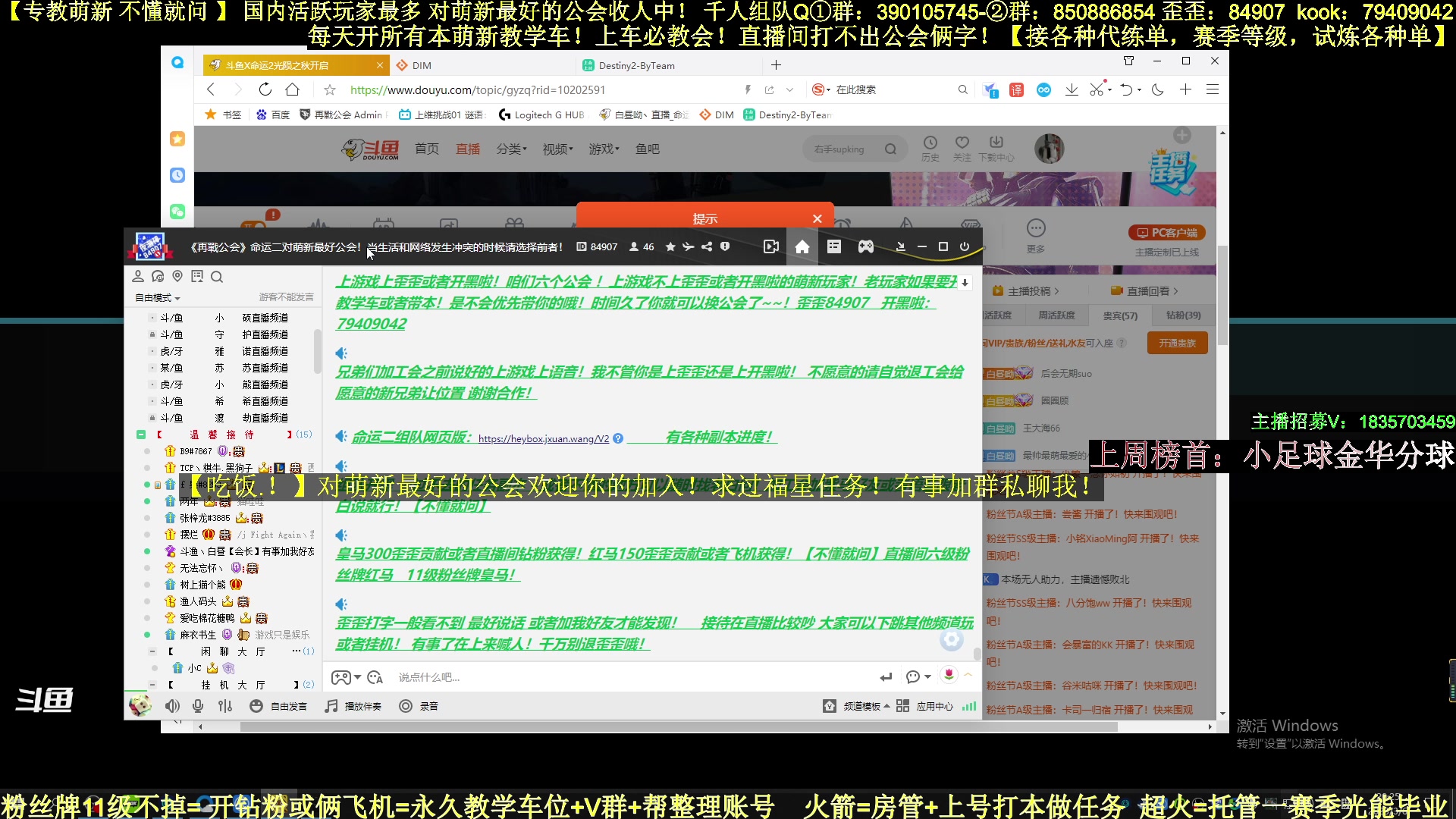Image resolution: width=1456 pixels, height=819 pixels.
Task: Expand 分类 menu on Douyu
Action: (512, 149)
